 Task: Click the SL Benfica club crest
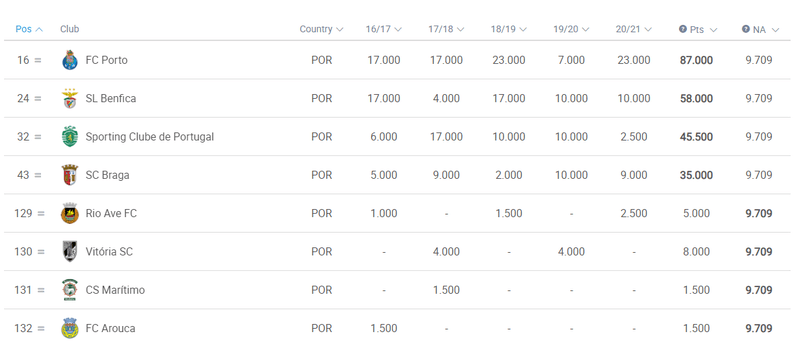pos(70,98)
